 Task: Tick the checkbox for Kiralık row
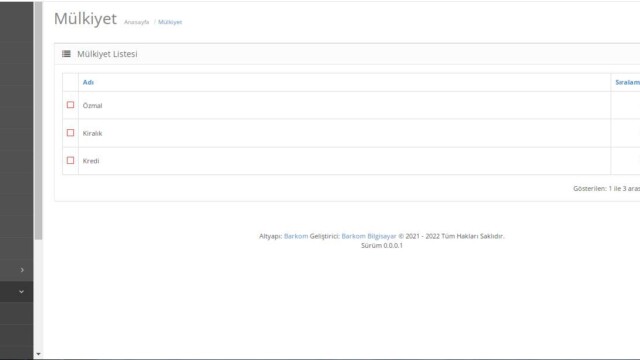[70, 133]
